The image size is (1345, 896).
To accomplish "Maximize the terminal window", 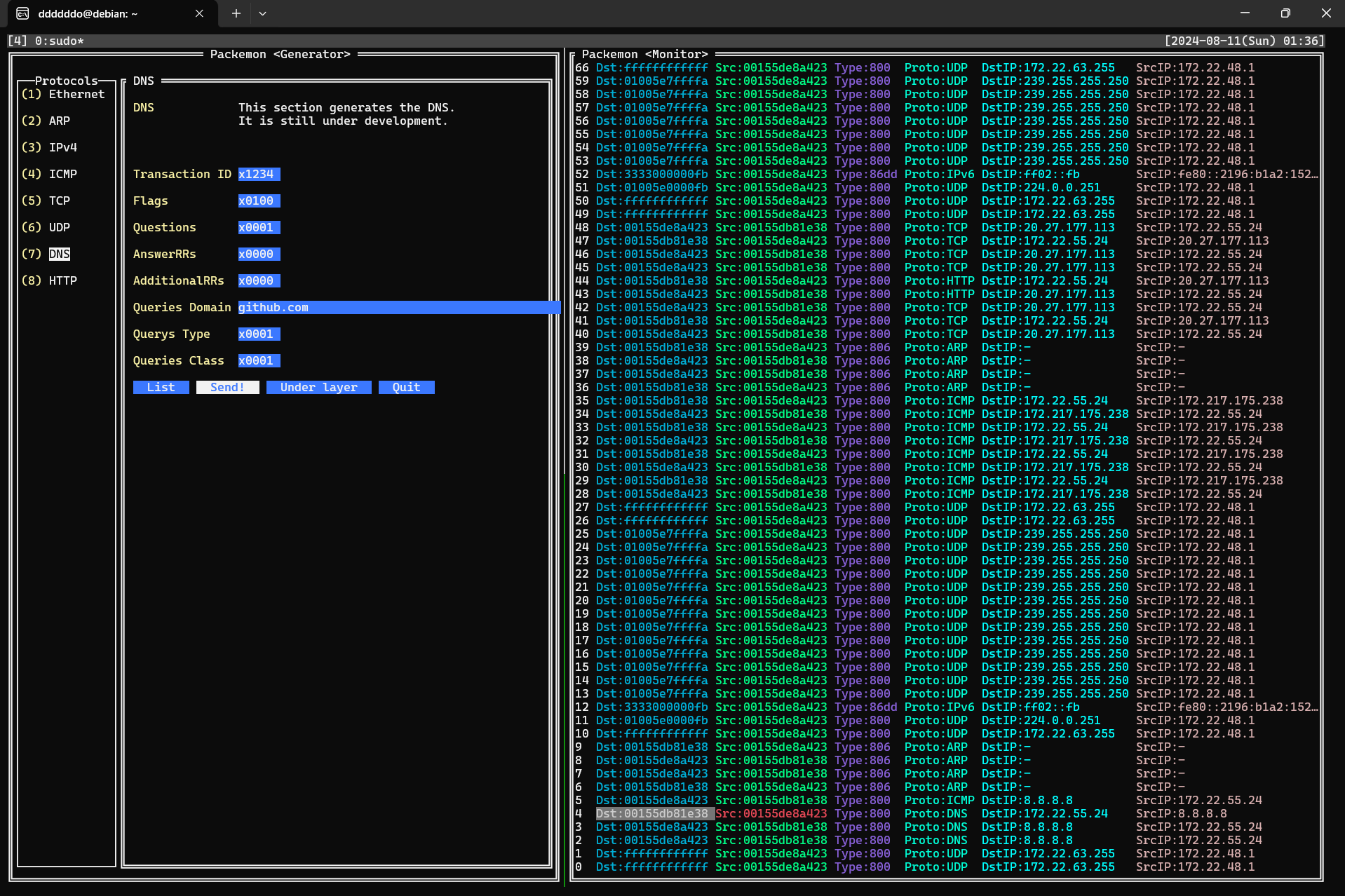I will coord(1285,13).
